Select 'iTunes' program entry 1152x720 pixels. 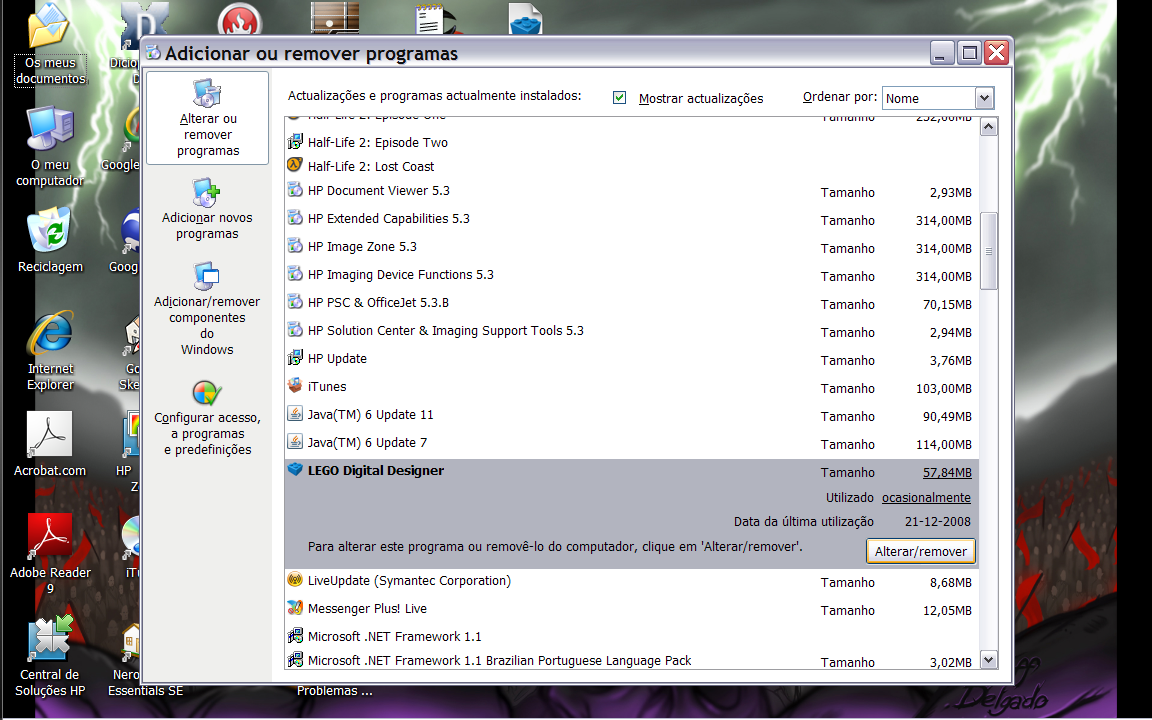point(327,386)
